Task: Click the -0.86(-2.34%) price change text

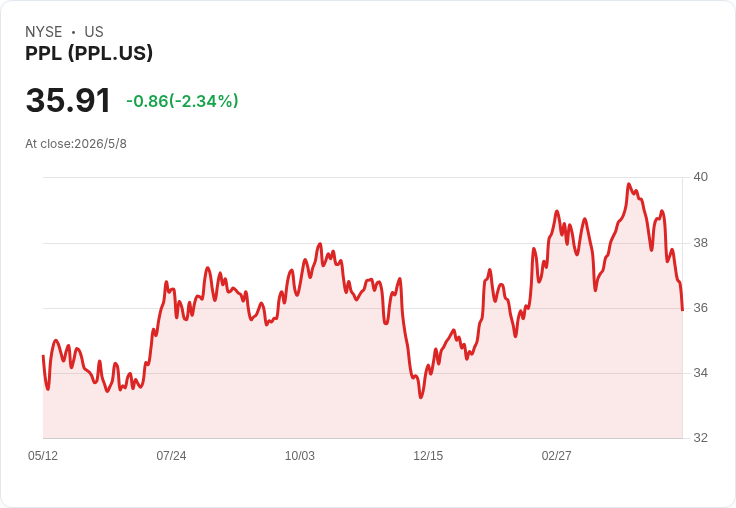Action: point(182,101)
